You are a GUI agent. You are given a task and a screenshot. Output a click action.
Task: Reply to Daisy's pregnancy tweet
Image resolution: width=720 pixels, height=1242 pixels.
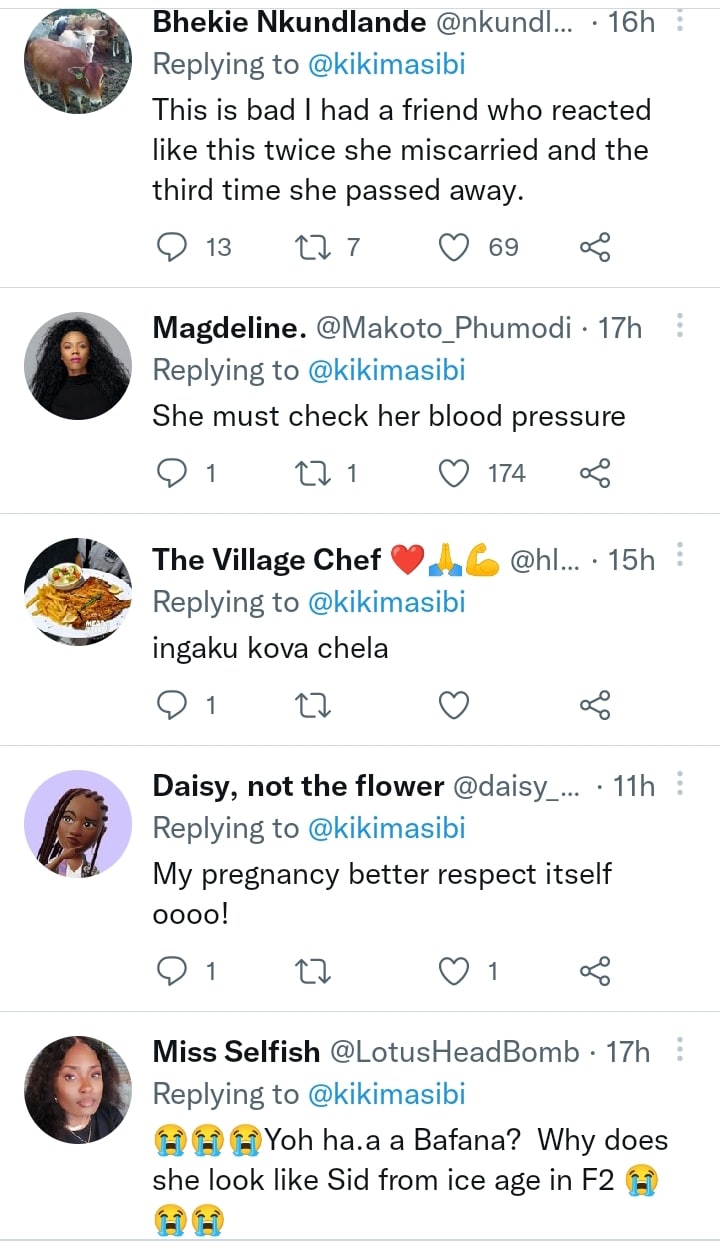point(173,970)
